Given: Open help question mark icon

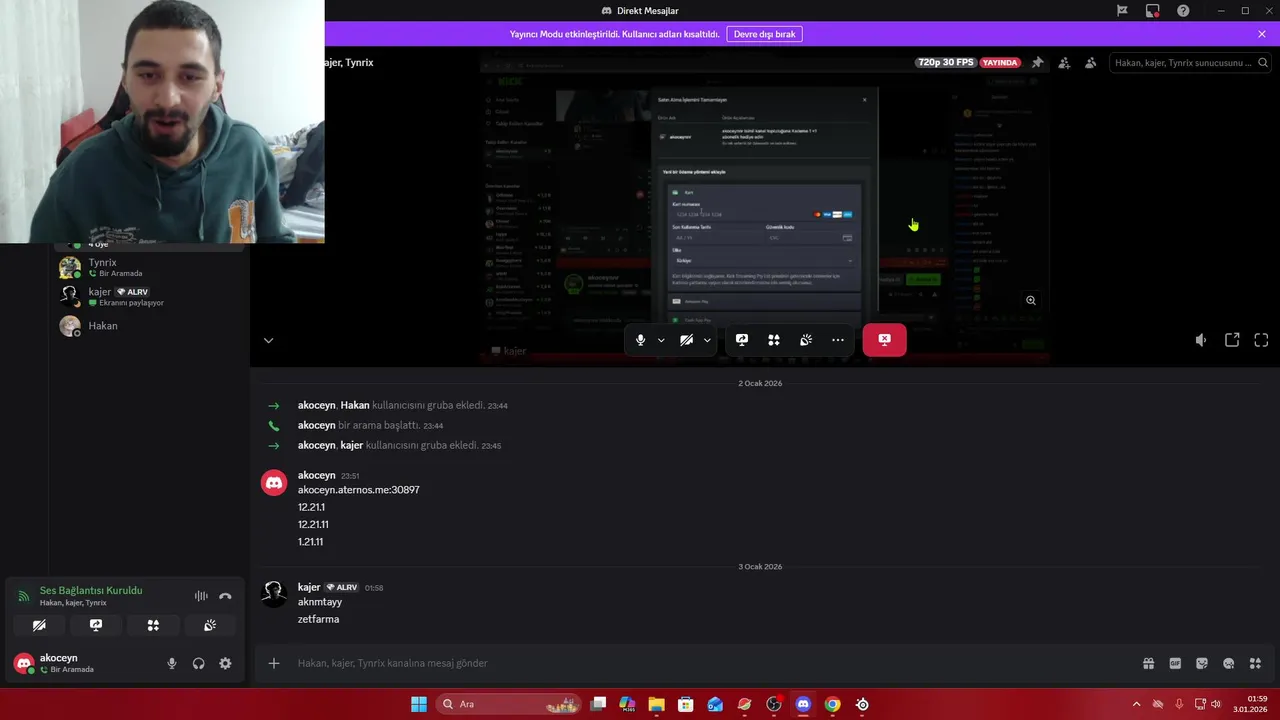Looking at the screenshot, I should coord(1184,11).
